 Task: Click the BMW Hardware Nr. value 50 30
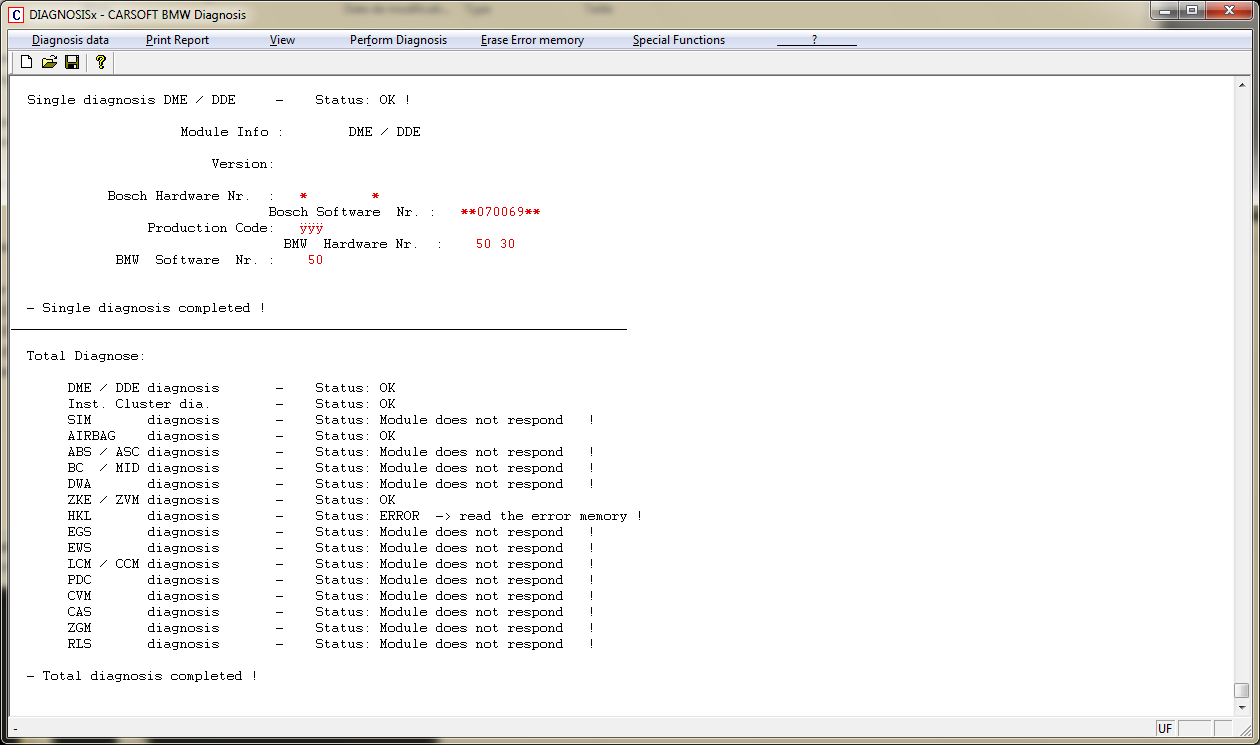tap(495, 244)
